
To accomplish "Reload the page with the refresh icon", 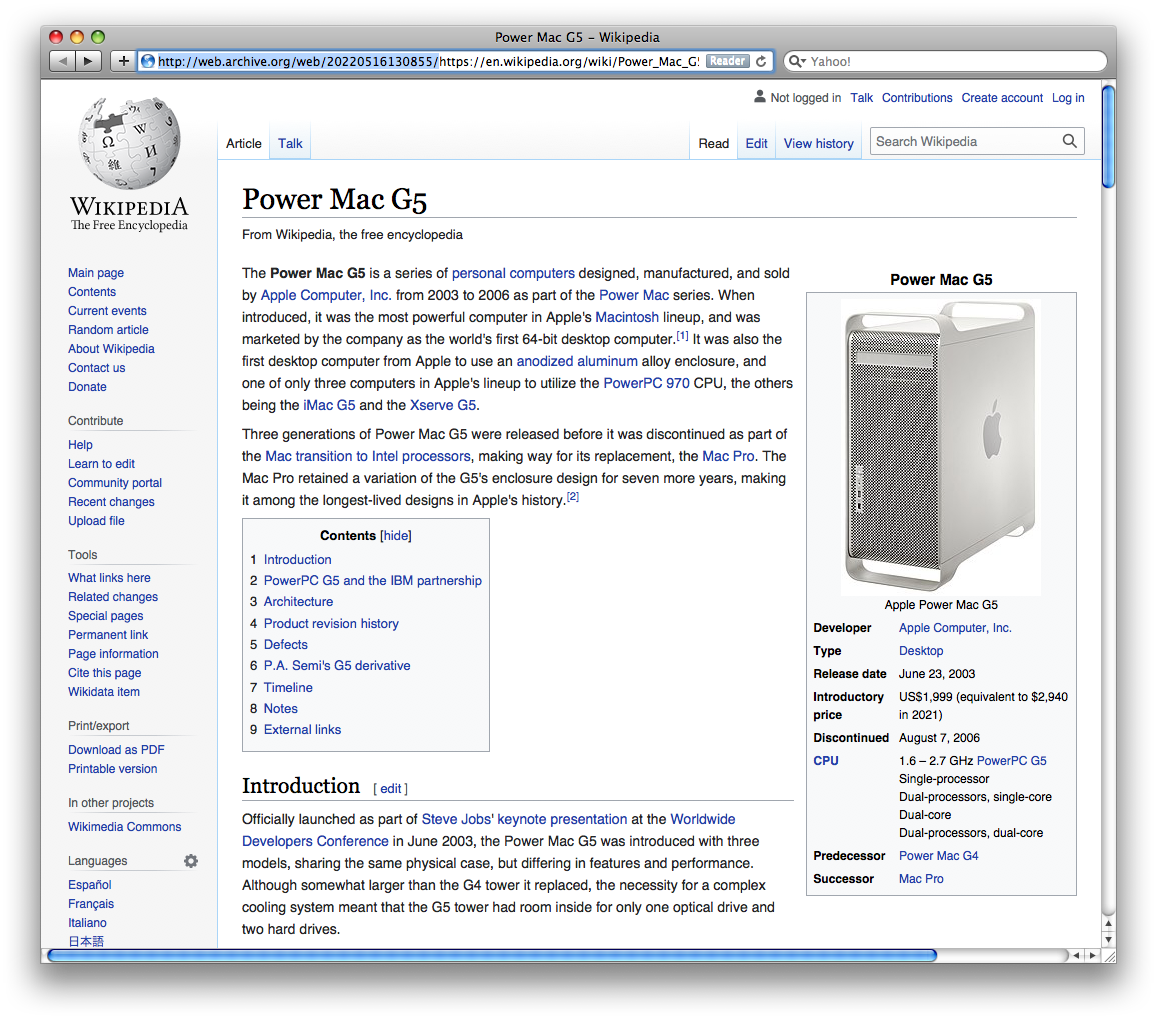I will pyautogui.click(x=761, y=61).
